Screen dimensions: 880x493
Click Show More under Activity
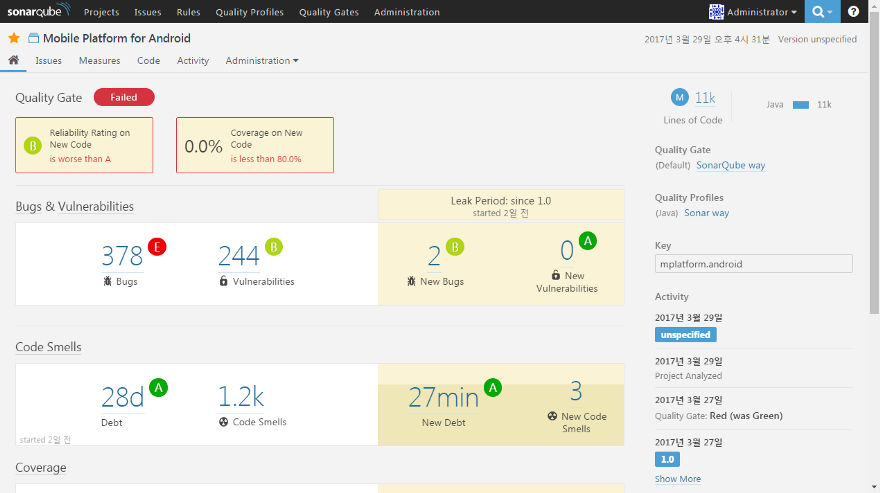coord(677,479)
